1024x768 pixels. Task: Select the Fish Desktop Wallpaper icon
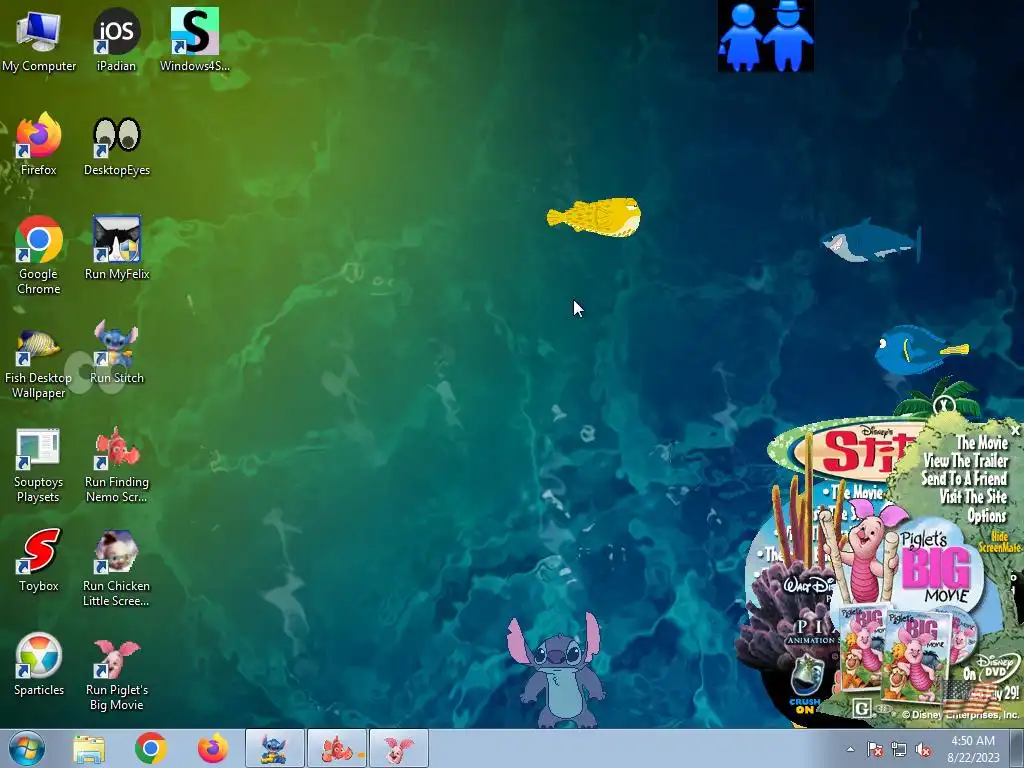coord(39,364)
